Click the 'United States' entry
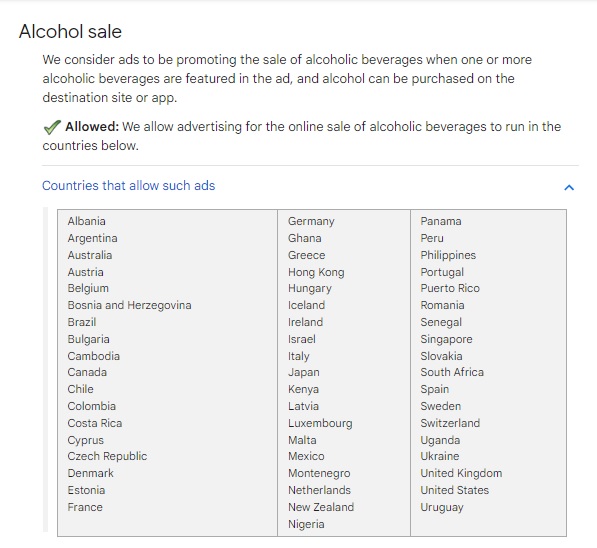Image resolution: width=597 pixels, height=548 pixels. 455,490
